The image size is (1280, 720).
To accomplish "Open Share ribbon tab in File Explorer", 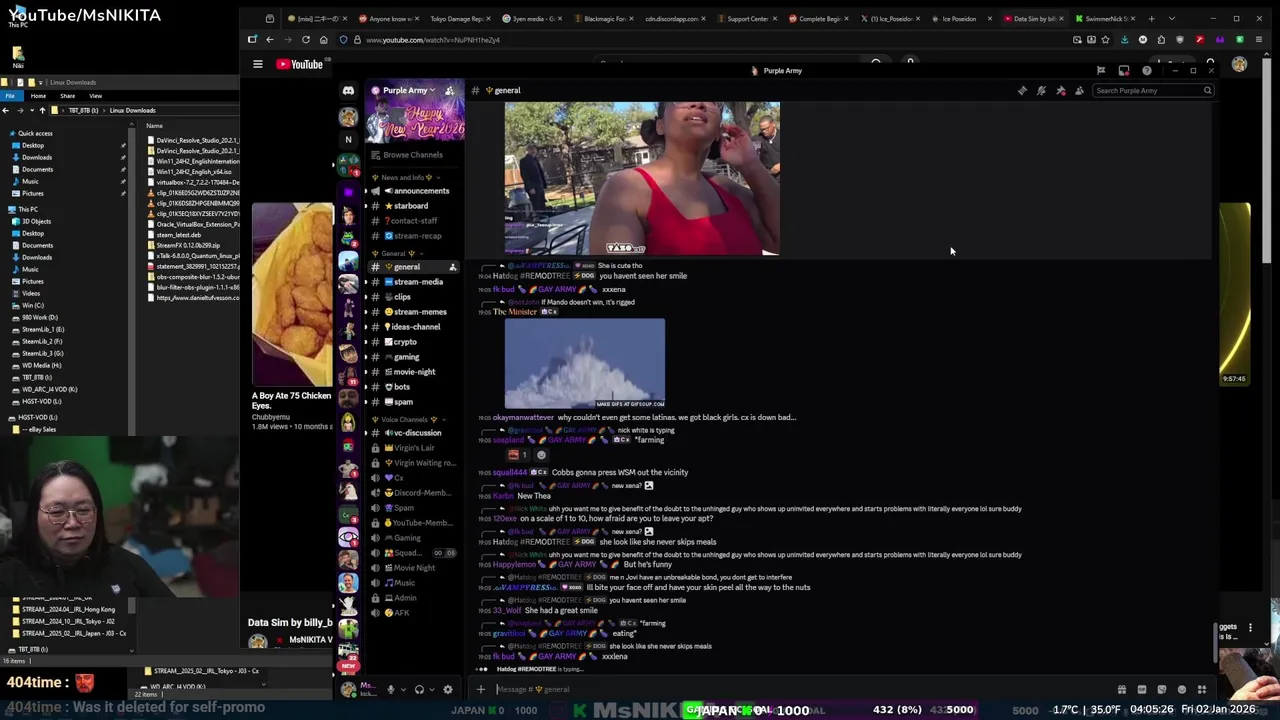I will (67, 96).
